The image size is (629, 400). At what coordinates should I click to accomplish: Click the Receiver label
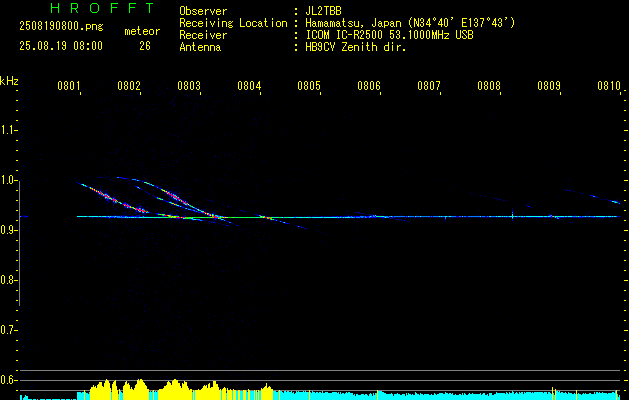tap(203, 35)
